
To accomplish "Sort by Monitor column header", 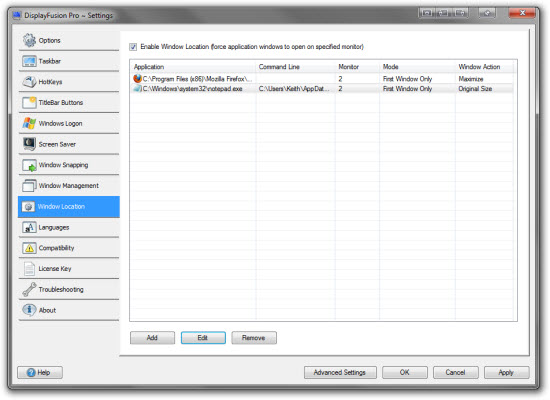I will coord(357,67).
